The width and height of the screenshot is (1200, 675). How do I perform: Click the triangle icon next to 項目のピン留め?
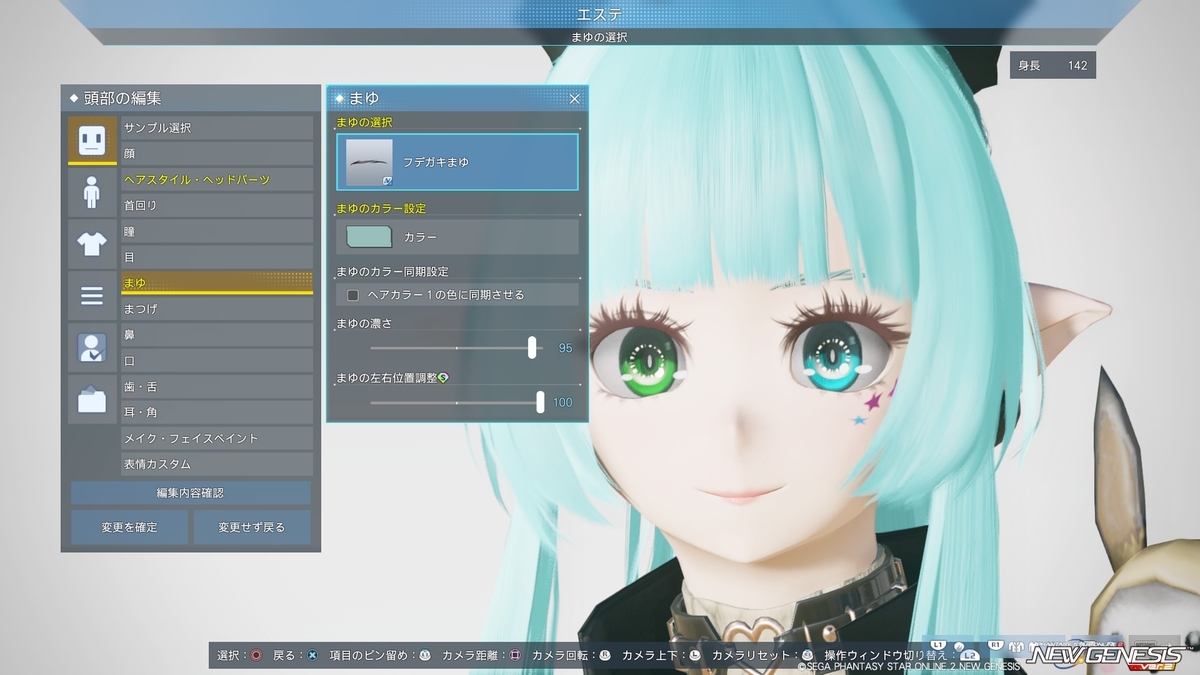point(425,656)
